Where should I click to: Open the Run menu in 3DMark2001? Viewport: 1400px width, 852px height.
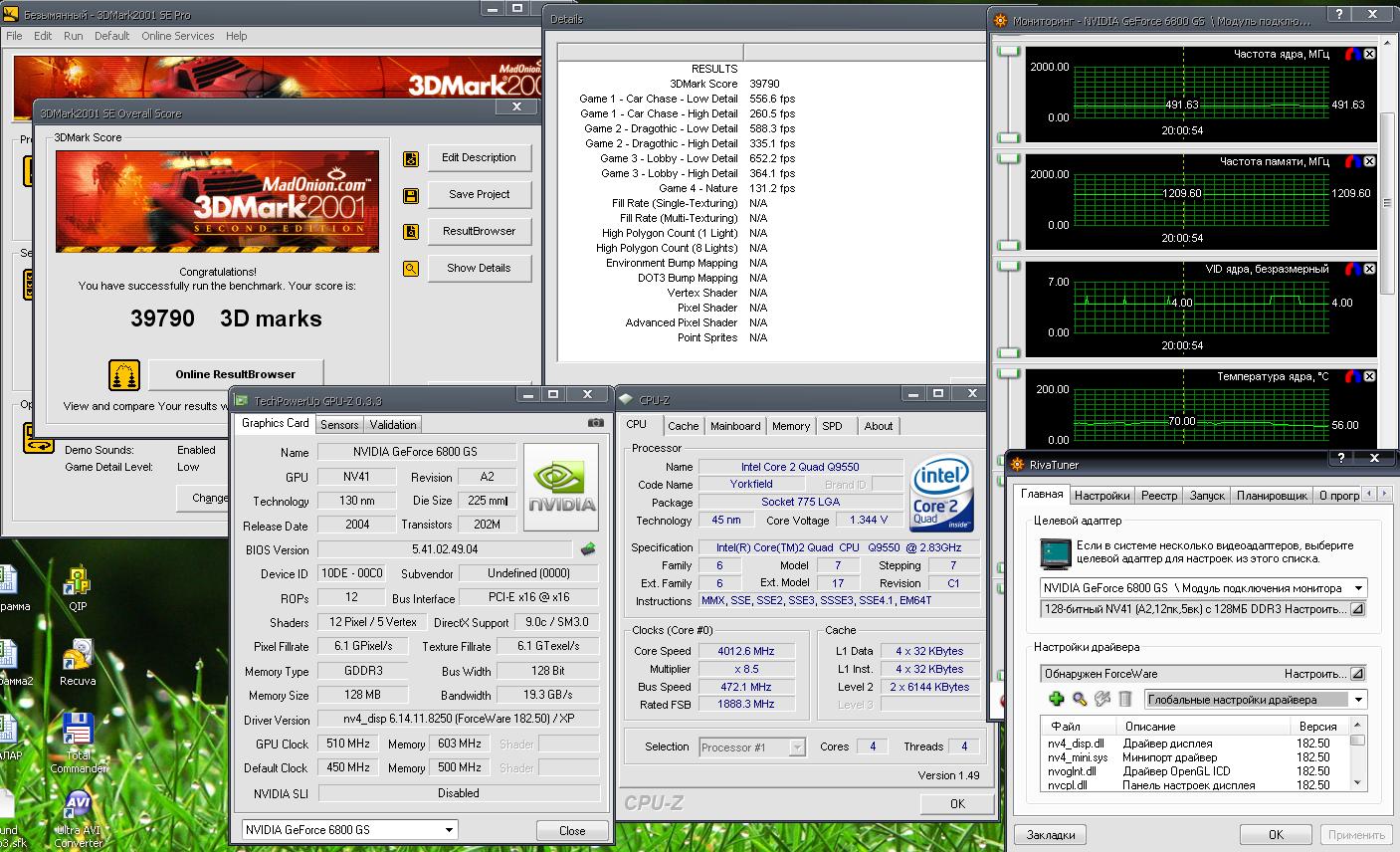coord(74,36)
